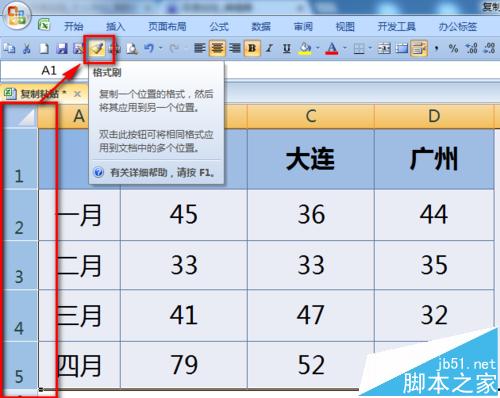Click the Merge and Center icon
The height and width of the screenshot is (398, 500).
point(384,49)
